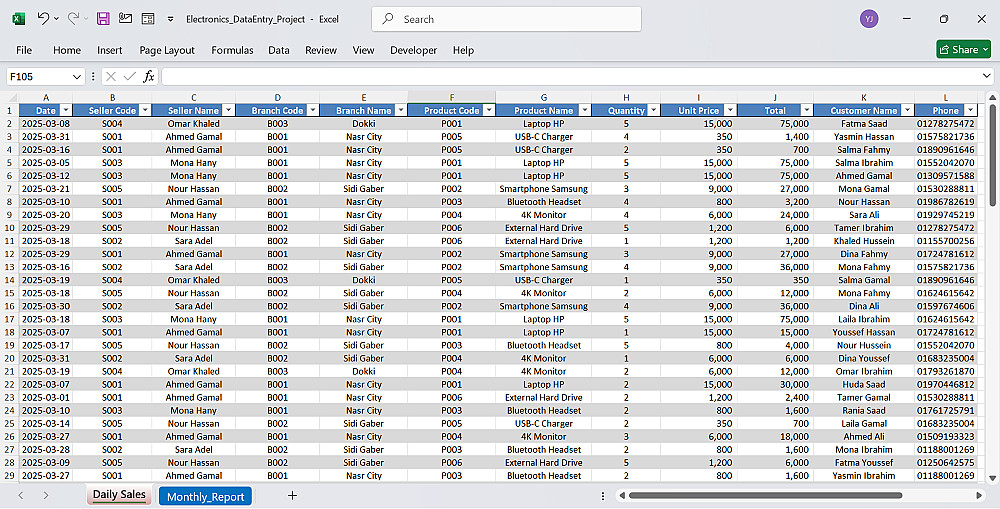The image size is (1000, 509).
Task: Open the undo history dropdown arrow
Action: pyautogui.click(x=57, y=19)
